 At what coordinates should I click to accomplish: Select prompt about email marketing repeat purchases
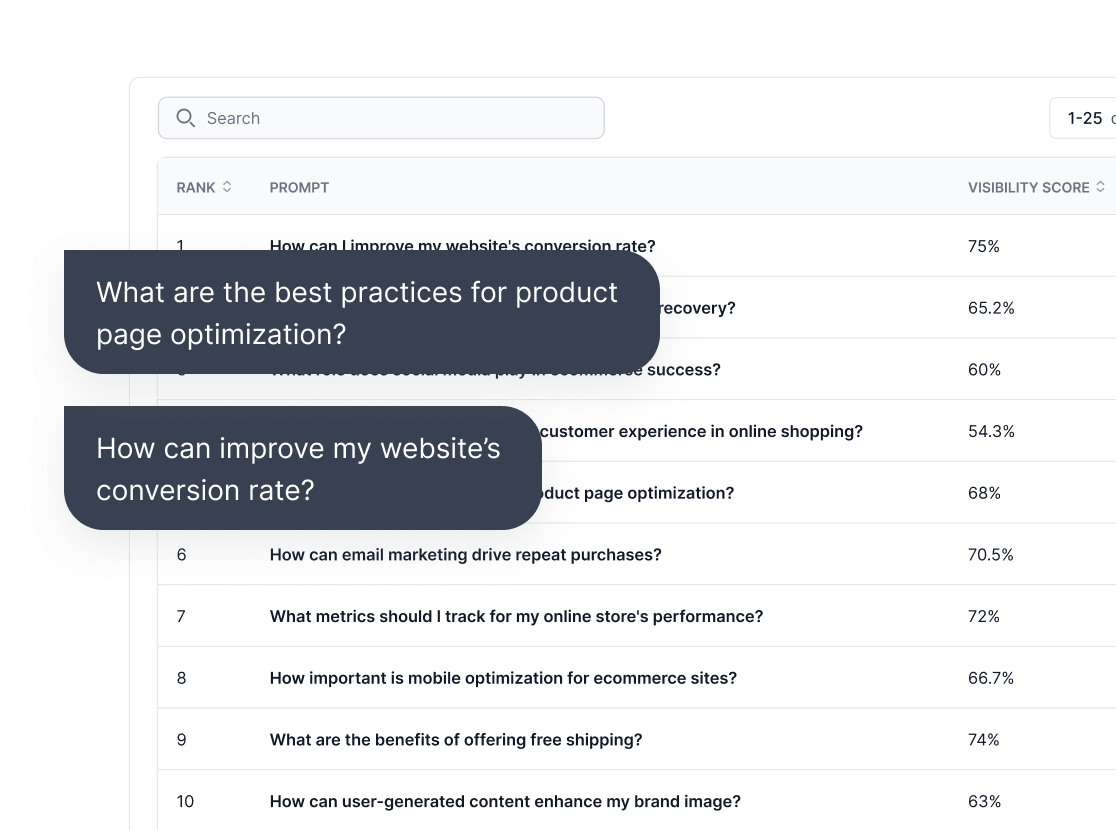[x=465, y=555]
